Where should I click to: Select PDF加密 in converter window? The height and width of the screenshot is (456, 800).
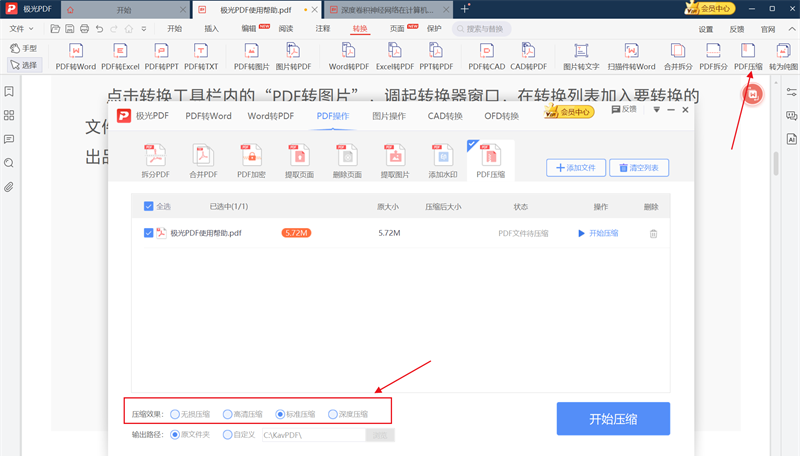(251, 161)
